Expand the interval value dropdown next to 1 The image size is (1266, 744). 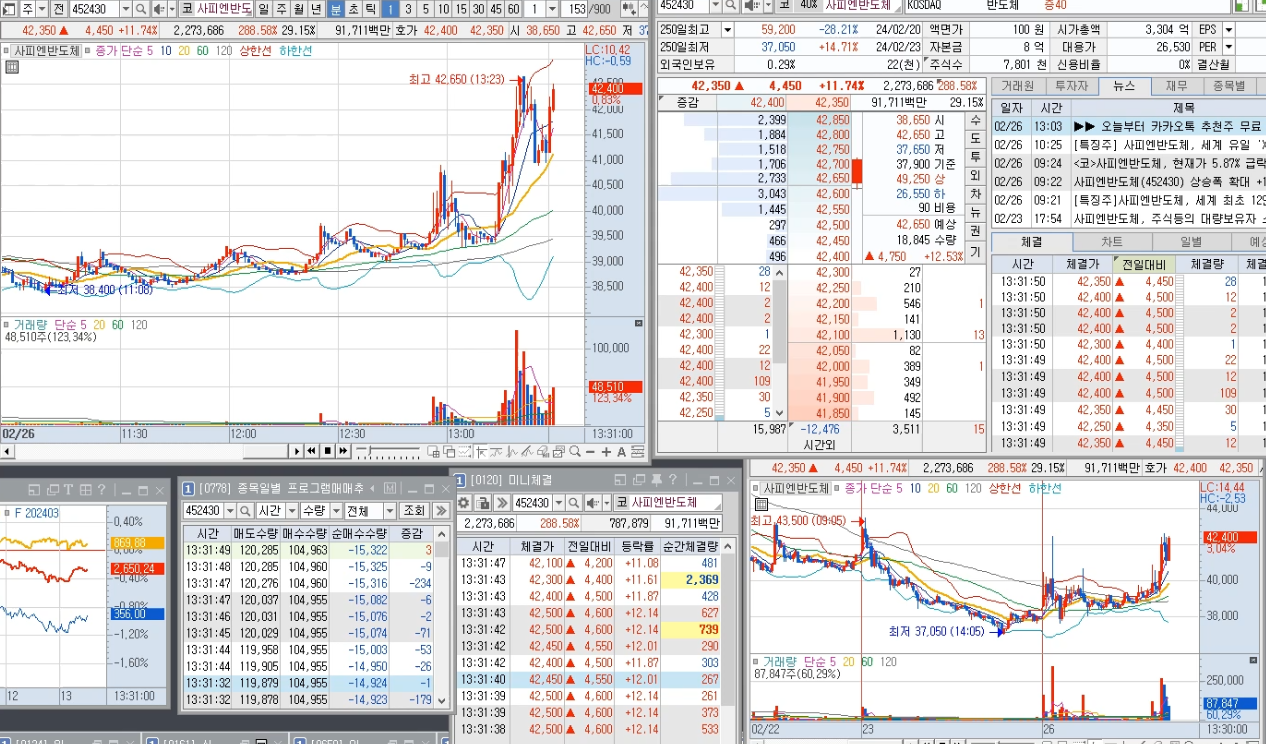tap(553, 8)
